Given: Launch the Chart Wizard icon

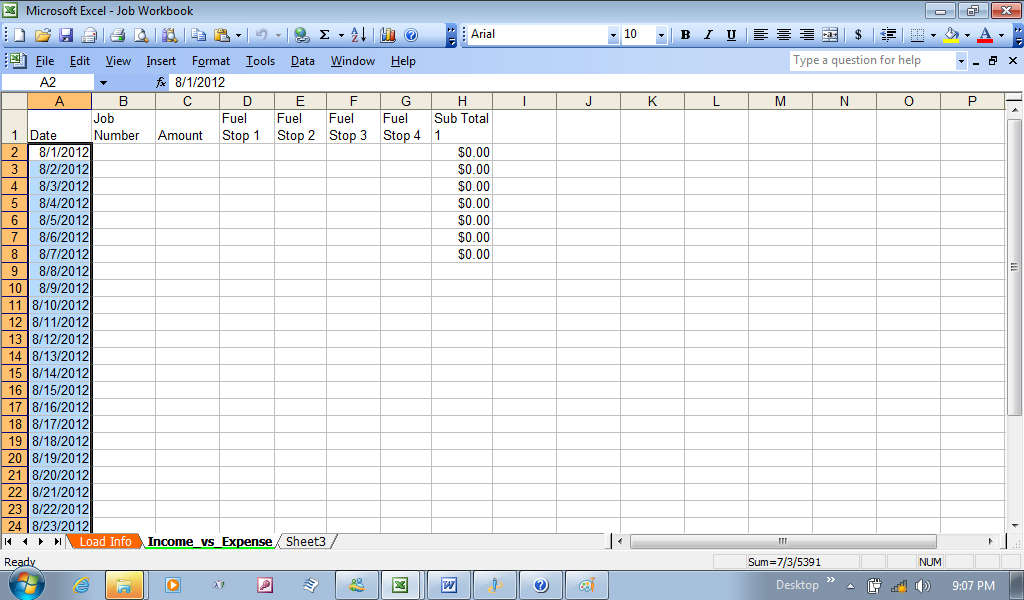Looking at the screenshot, I should point(388,35).
